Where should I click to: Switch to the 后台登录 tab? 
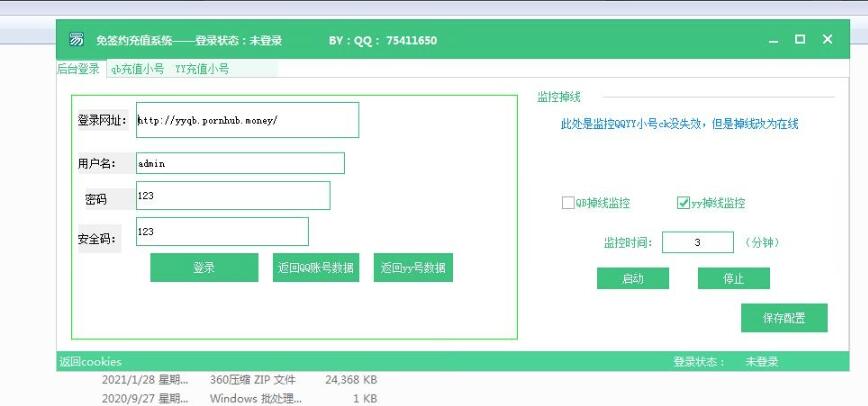click(x=78, y=69)
